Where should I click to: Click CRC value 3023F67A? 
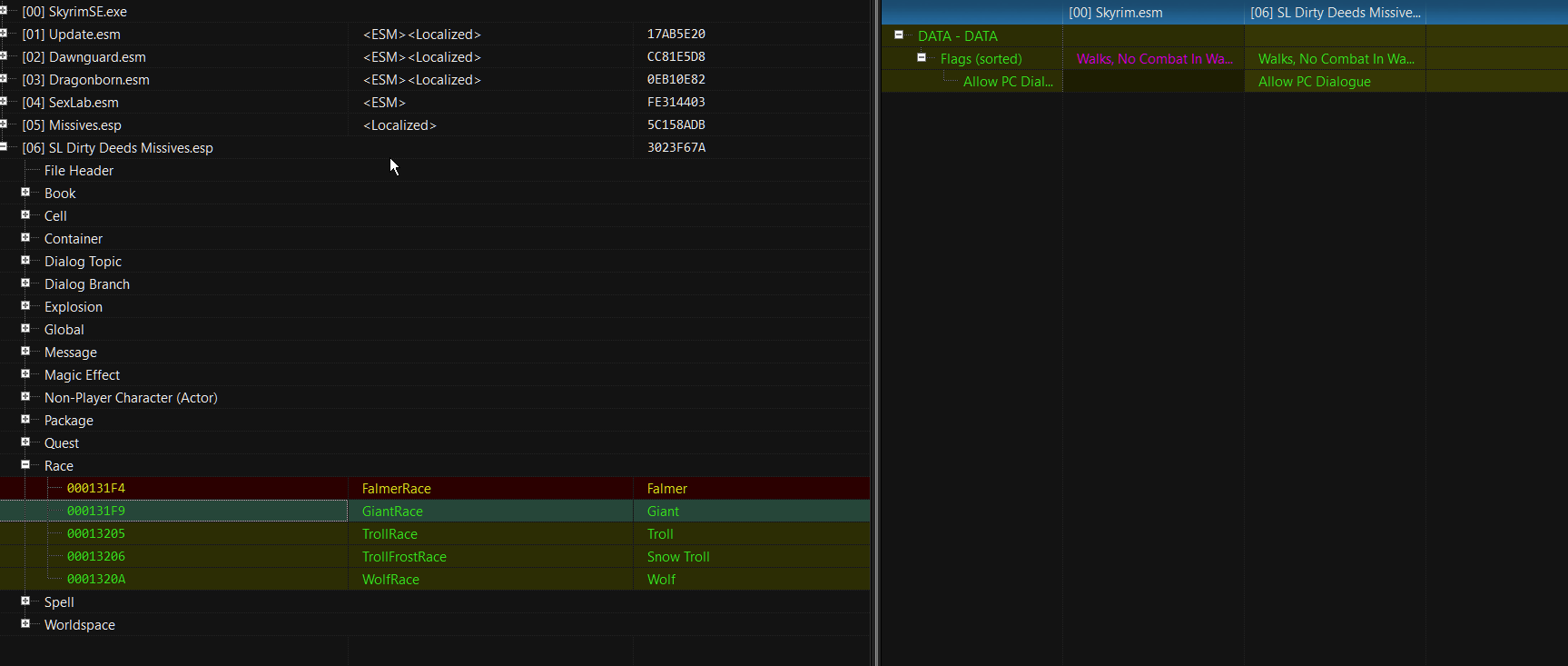pos(676,148)
